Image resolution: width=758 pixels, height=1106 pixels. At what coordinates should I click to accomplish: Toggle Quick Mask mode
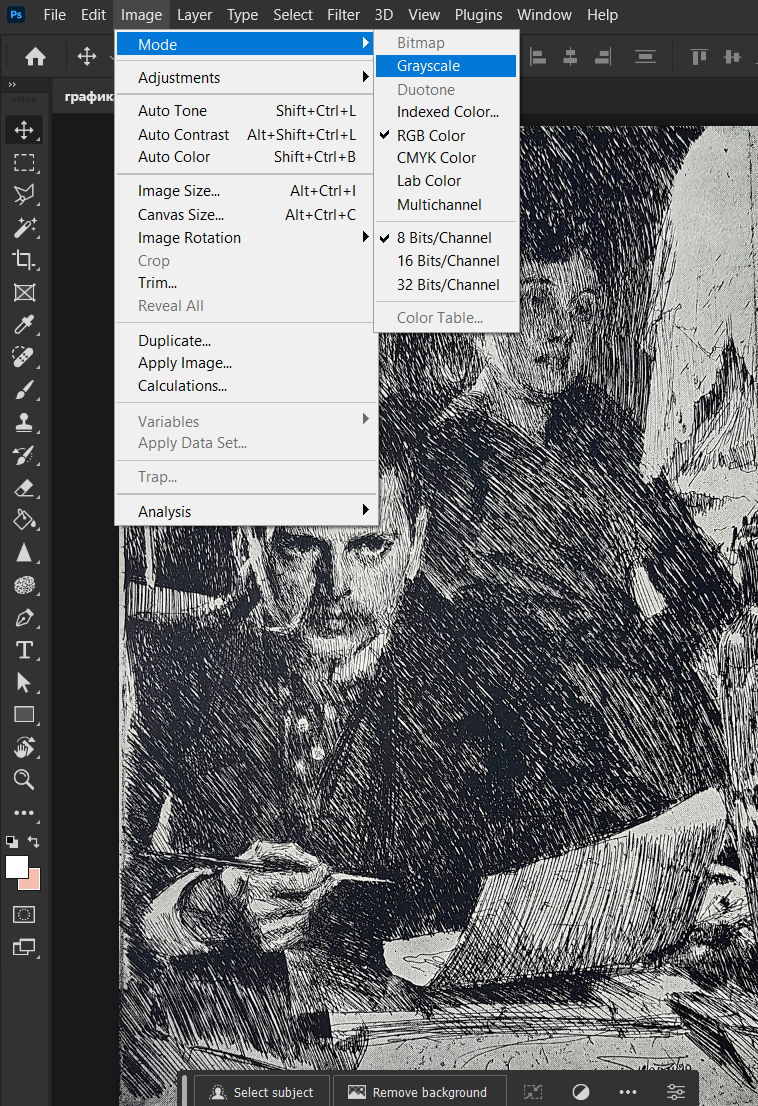(x=24, y=915)
